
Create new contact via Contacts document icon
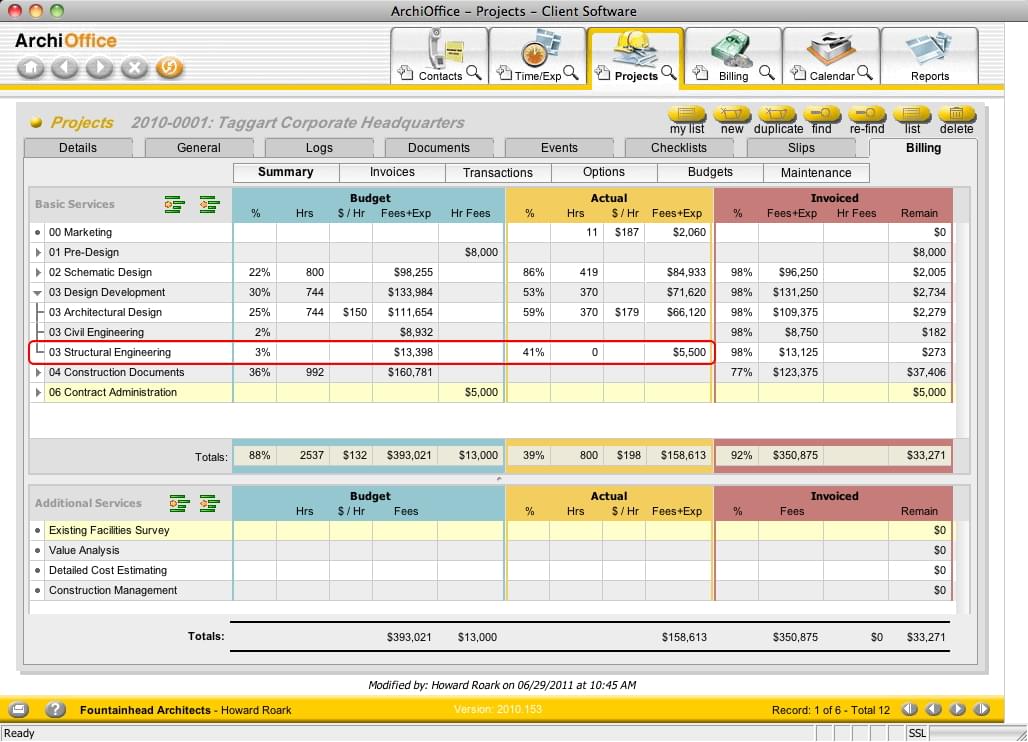point(406,73)
